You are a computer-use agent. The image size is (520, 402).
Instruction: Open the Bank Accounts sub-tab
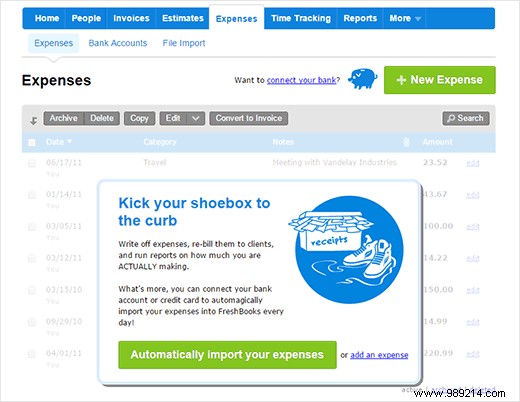118,43
